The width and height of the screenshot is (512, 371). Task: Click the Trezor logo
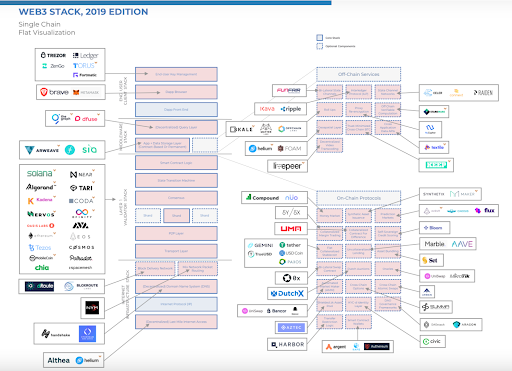[53, 55]
